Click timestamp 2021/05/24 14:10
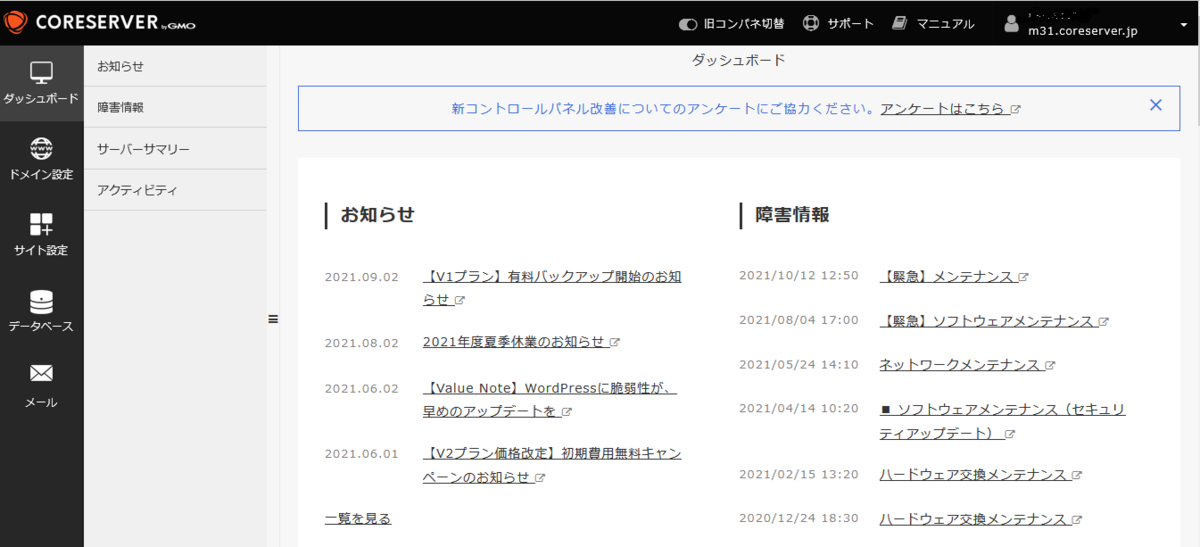This screenshot has width=1200, height=547. point(799,365)
